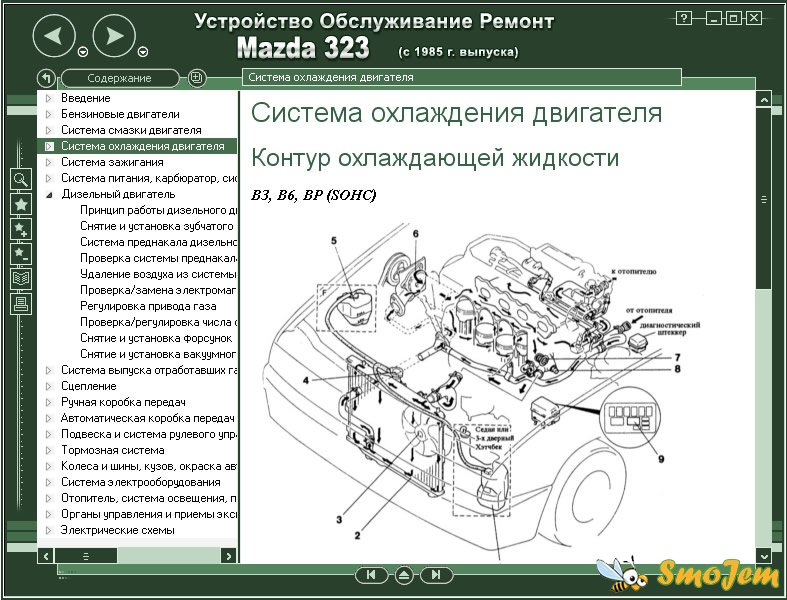Expand Бензиновые двигатели node
787x600 pixels.
pyautogui.click(x=49, y=114)
